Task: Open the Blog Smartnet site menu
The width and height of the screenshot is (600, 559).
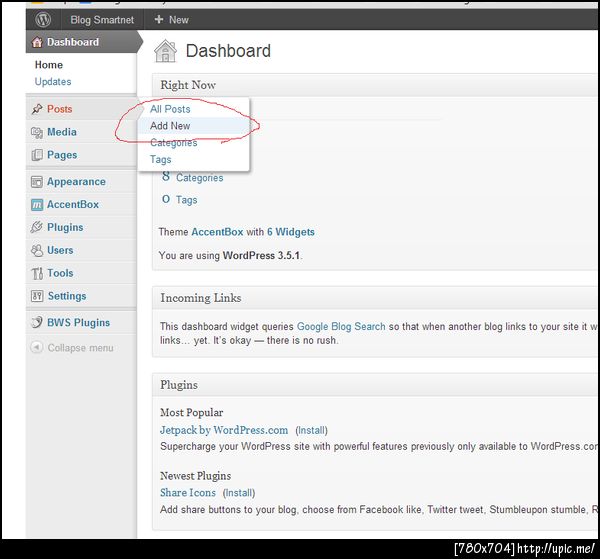Action: click(x=102, y=20)
